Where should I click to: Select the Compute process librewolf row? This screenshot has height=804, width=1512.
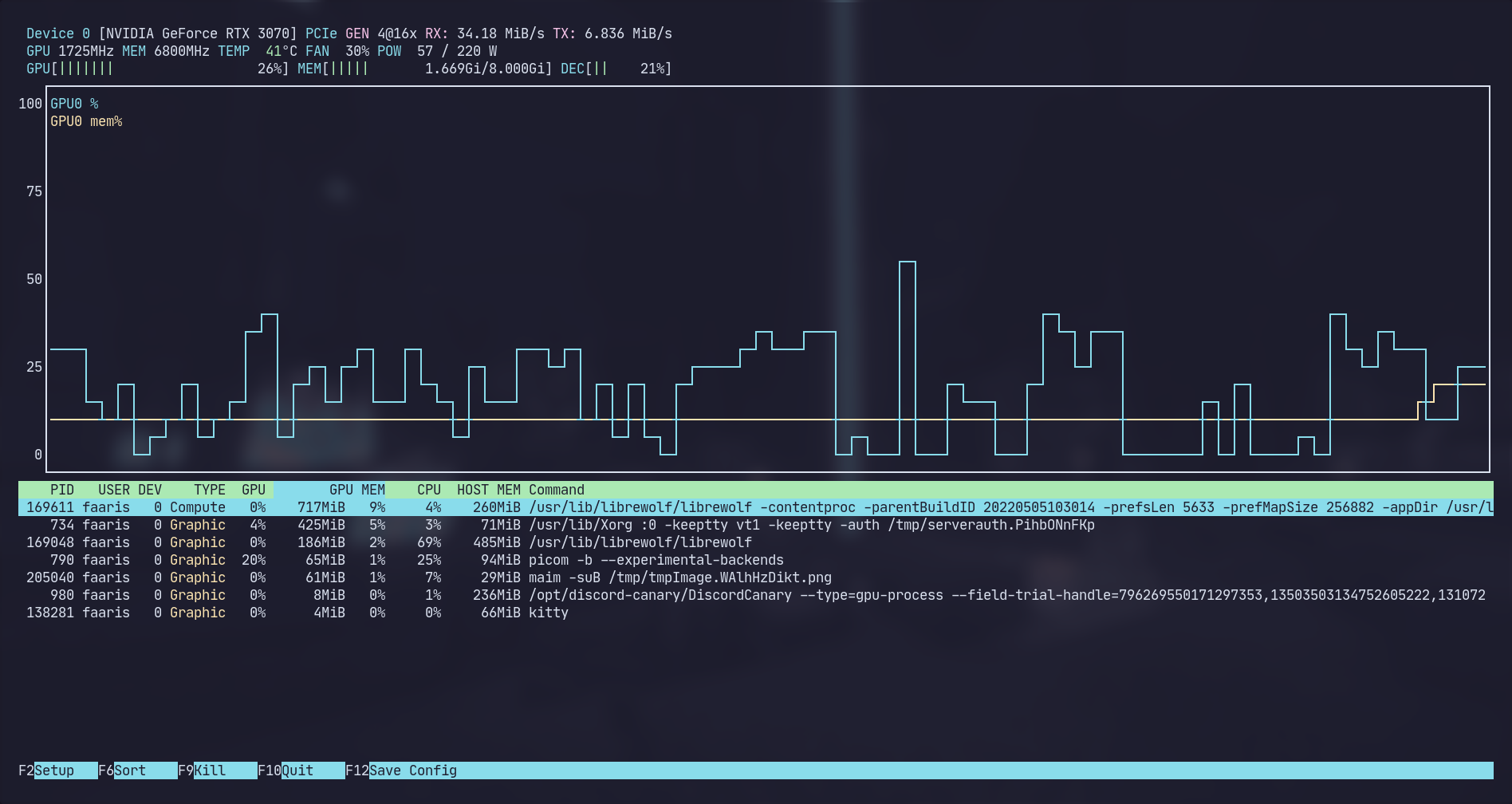[319, 507]
